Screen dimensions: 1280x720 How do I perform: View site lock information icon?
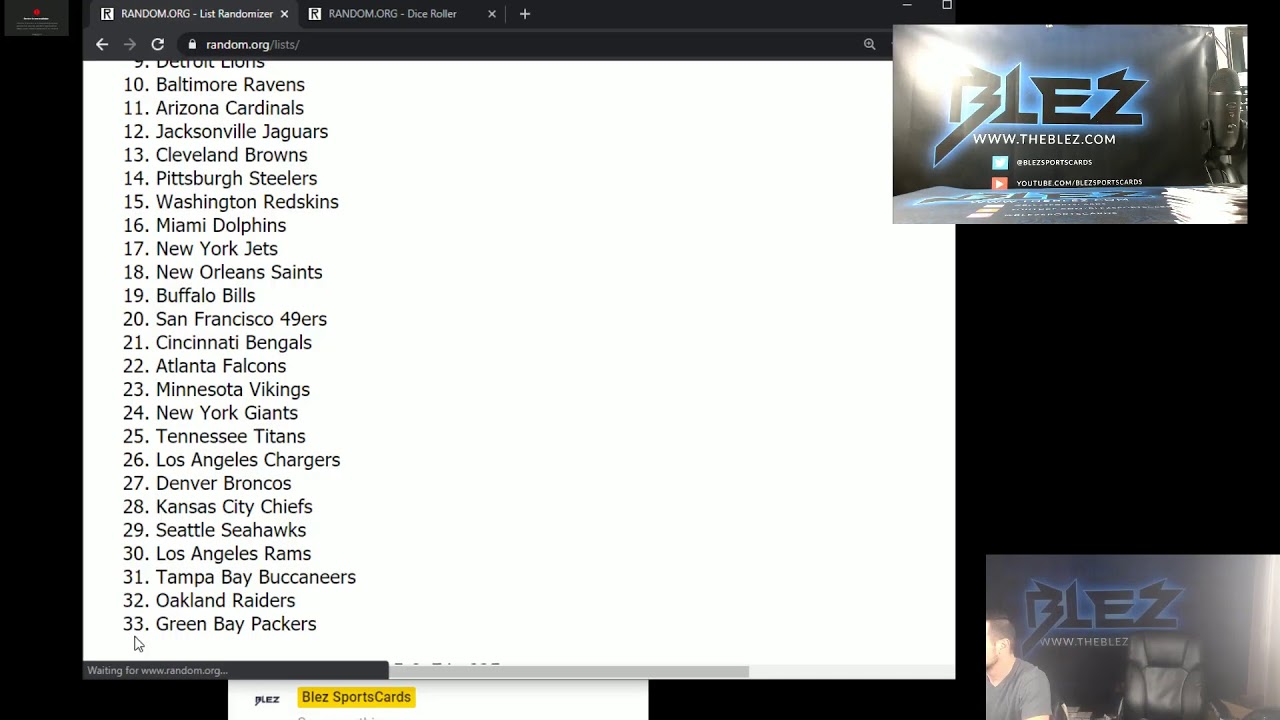coord(192,44)
